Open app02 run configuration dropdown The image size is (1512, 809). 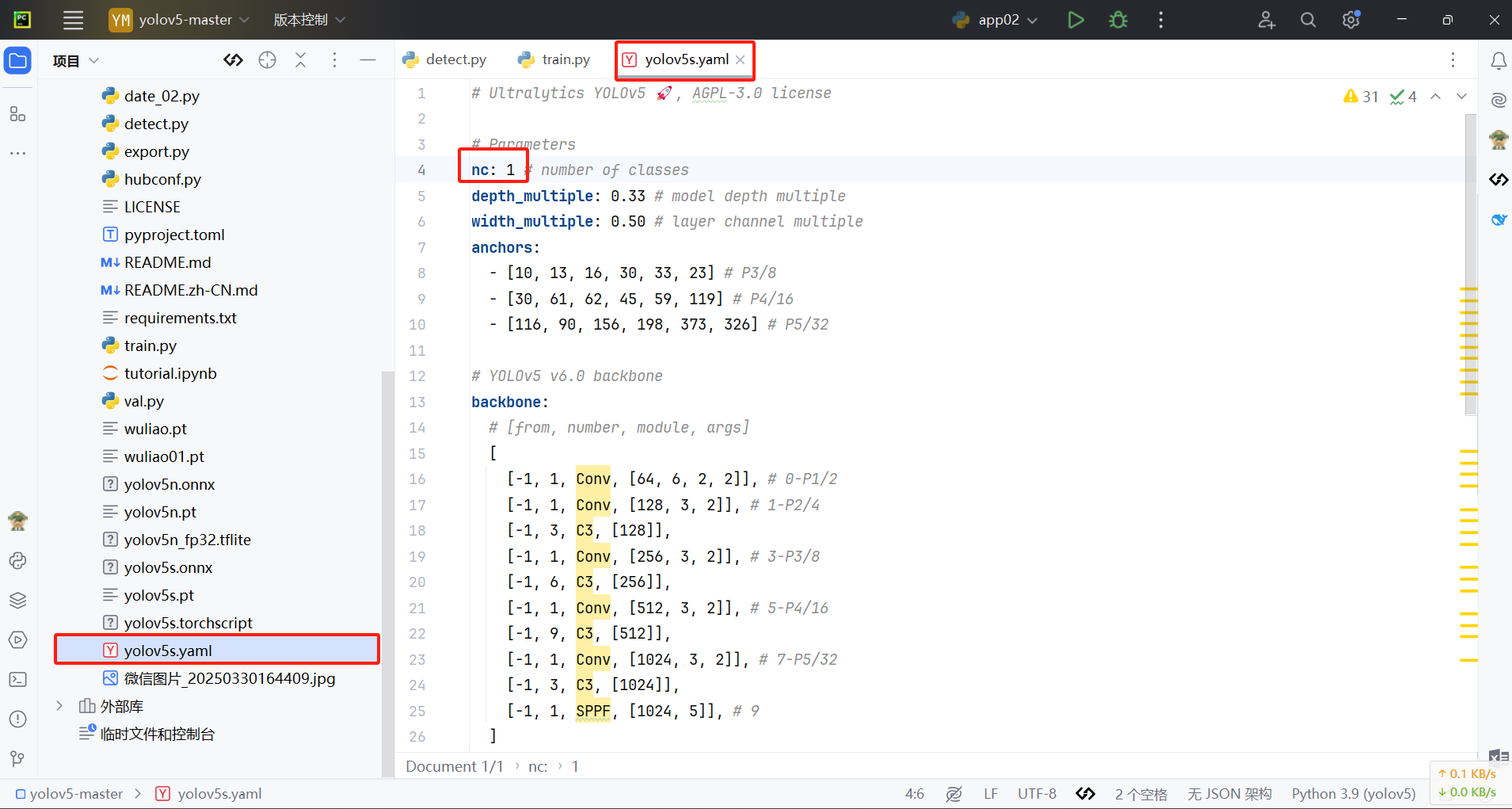[x=995, y=20]
